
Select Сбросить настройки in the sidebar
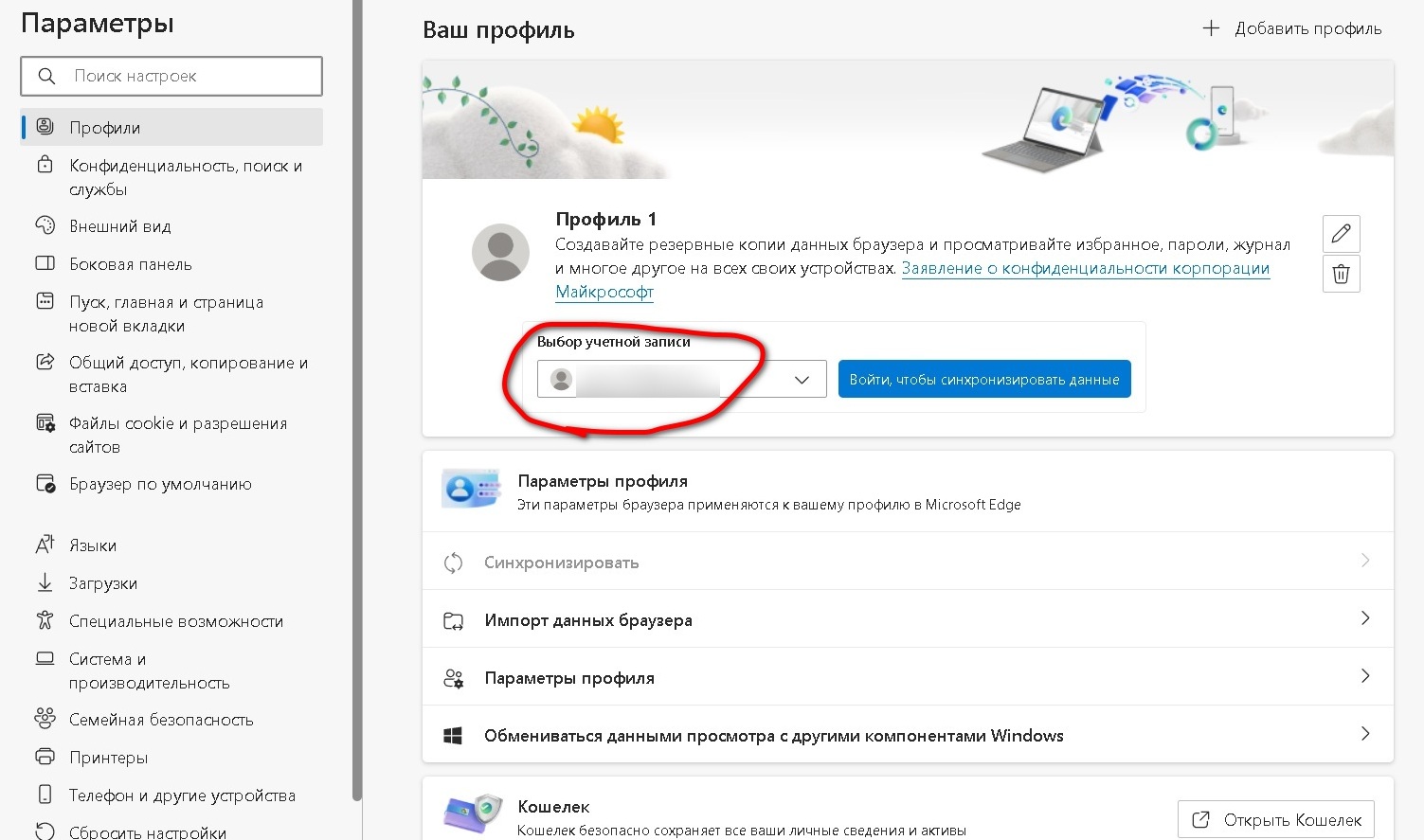[x=171, y=830]
